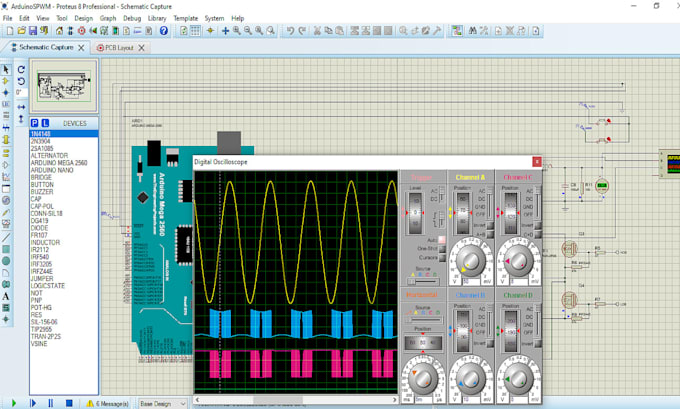Open the blue Help question-mark icon

[x=163, y=31]
